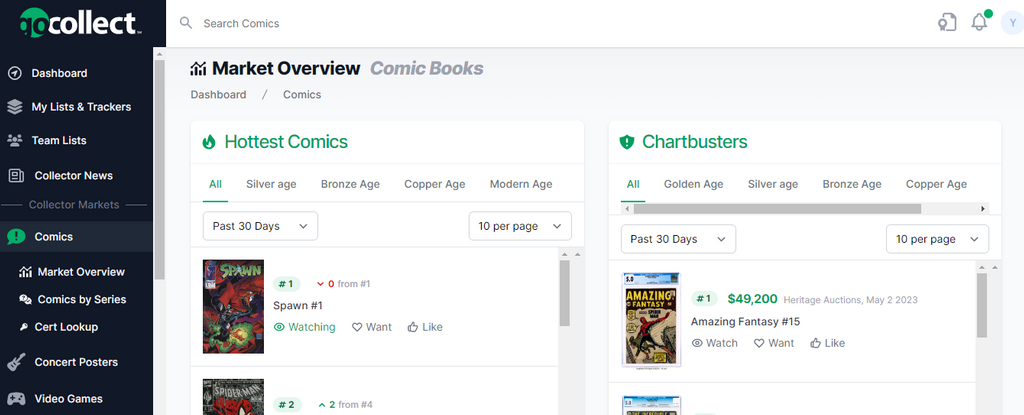Toggle Watching for Spawn #1
This screenshot has width=1024, height=415.
(304, 327)
